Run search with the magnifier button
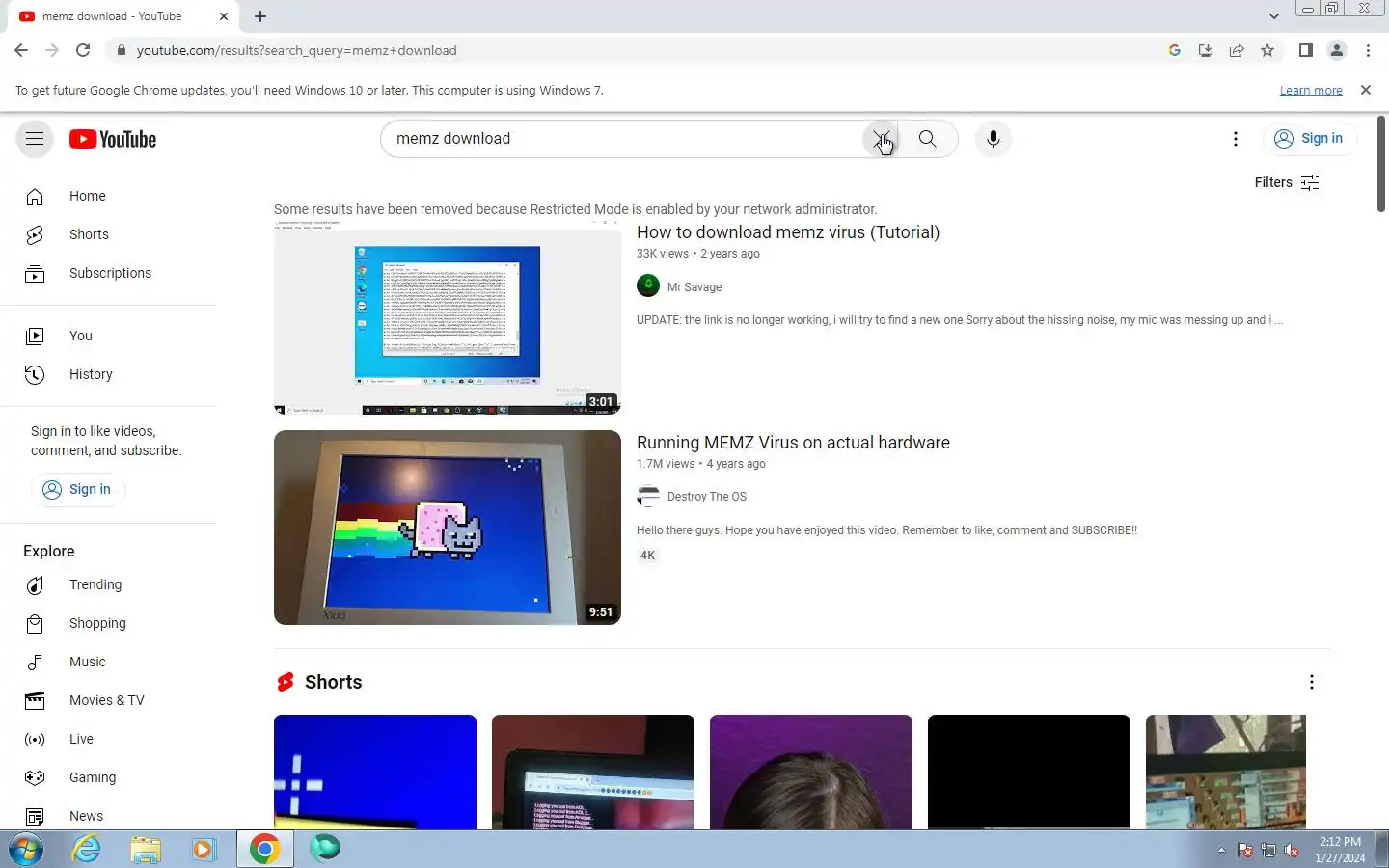Image resolution: width=1389 pixels, height=868 pixels. tap(927, 139)
